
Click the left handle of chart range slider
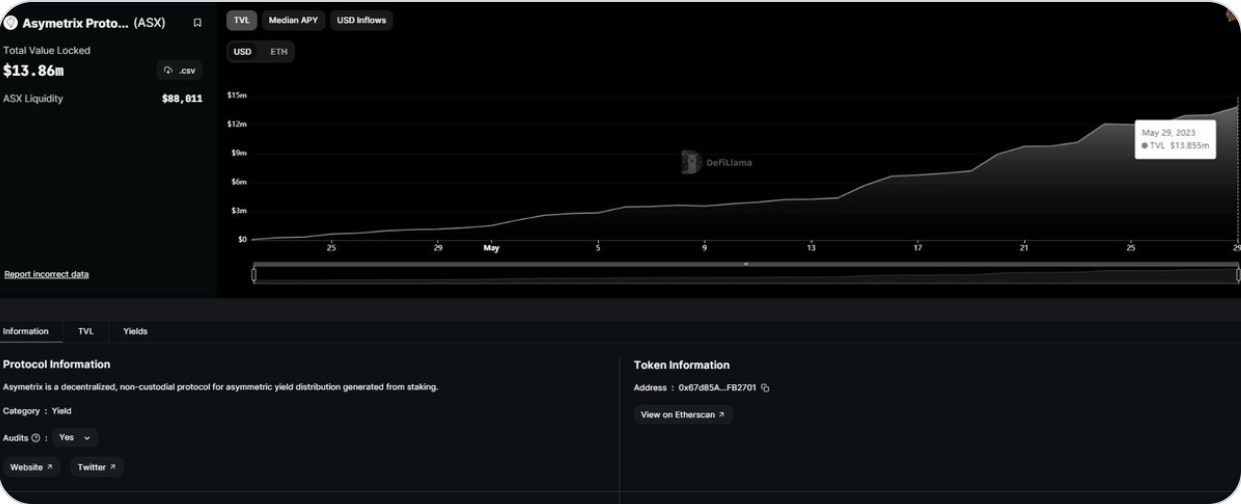[x=254, y=275]
